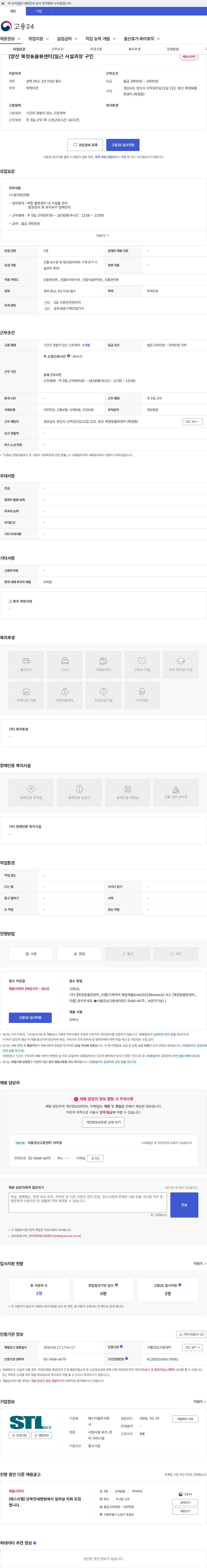207x1568 pixels.
Task: Select the 복리후생 section tab
Action: point(135,49)
